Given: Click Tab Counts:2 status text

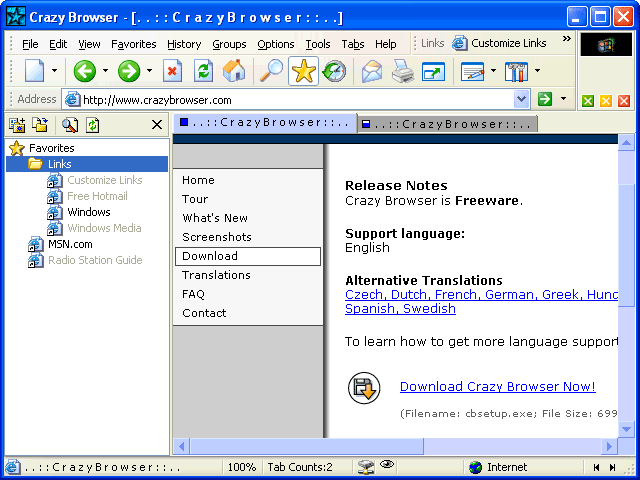Looking at the screenshot, I should (x=300, y=467).
